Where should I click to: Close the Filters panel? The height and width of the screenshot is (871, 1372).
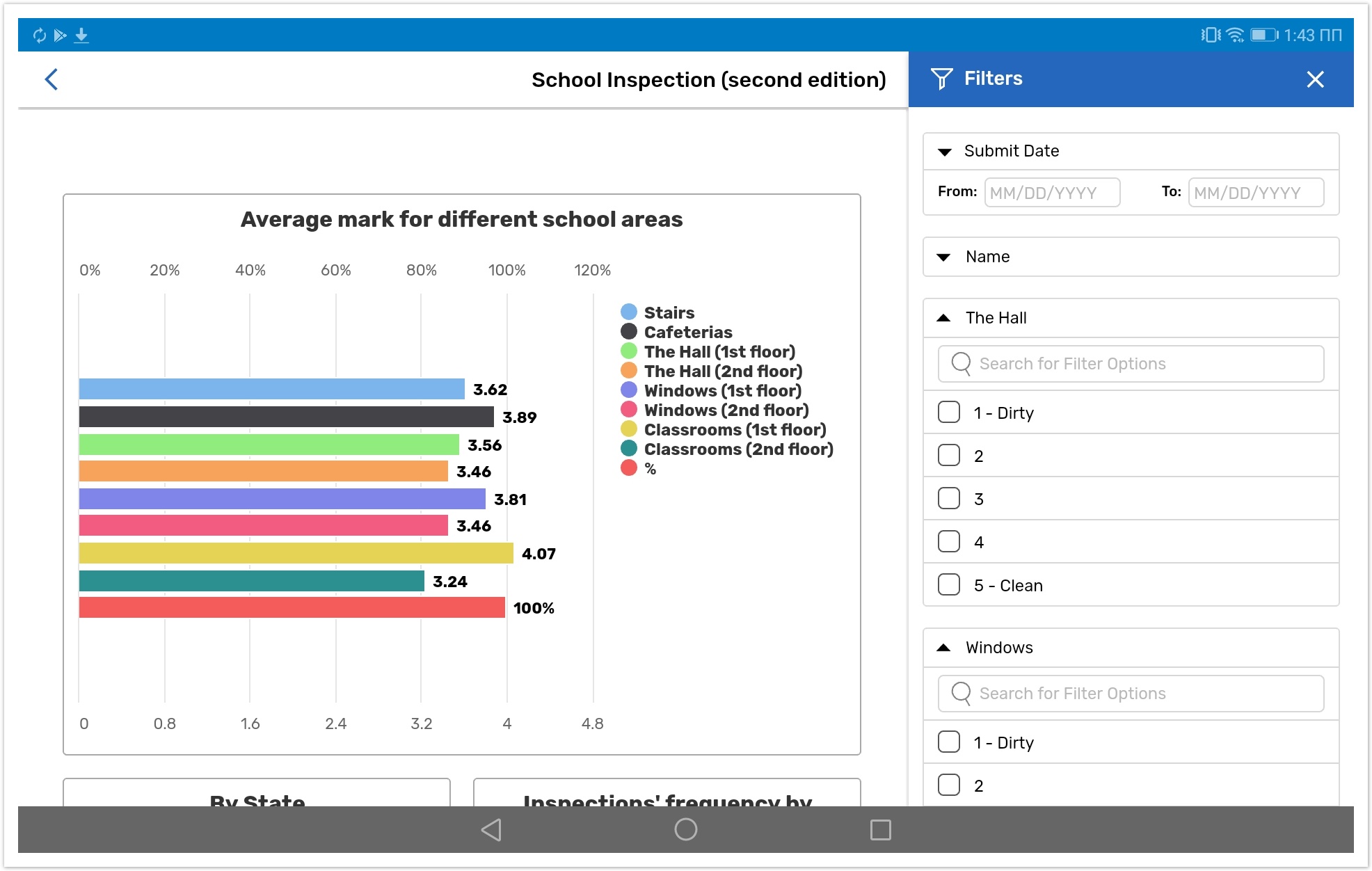(x=1314, y=79)
